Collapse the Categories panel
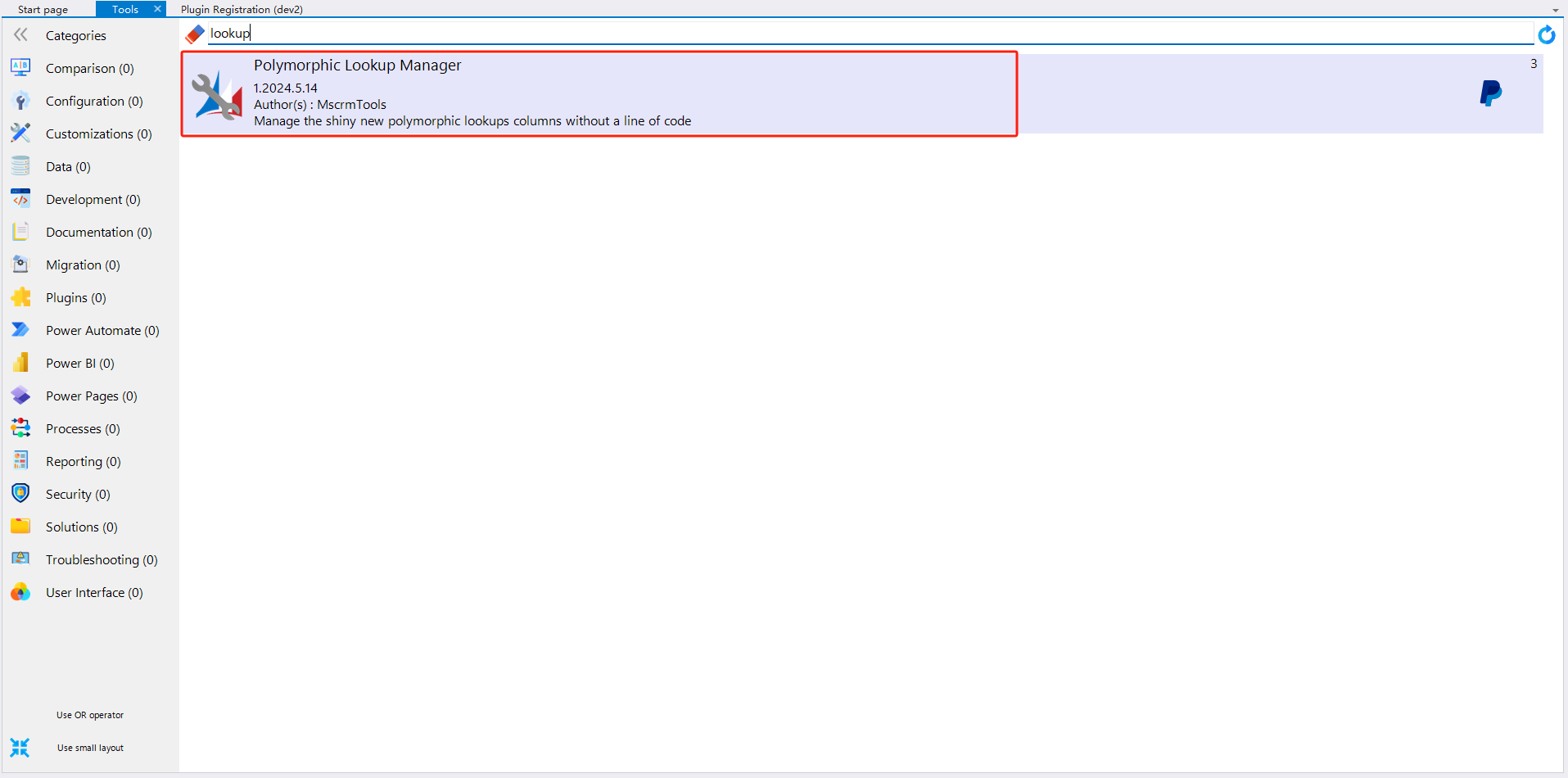1568x778 pixels. pos(20,34)
